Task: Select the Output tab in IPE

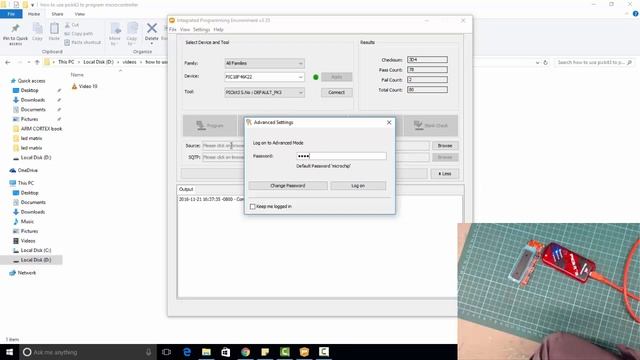Action: pyautogui.click(x=186, y=189)
